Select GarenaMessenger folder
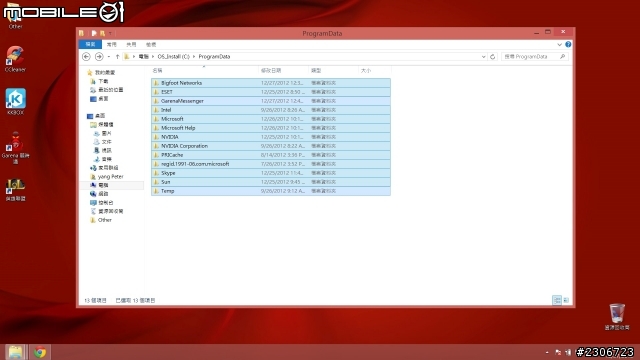The height and width of the screenshot is (360, 640). point(271,101)
